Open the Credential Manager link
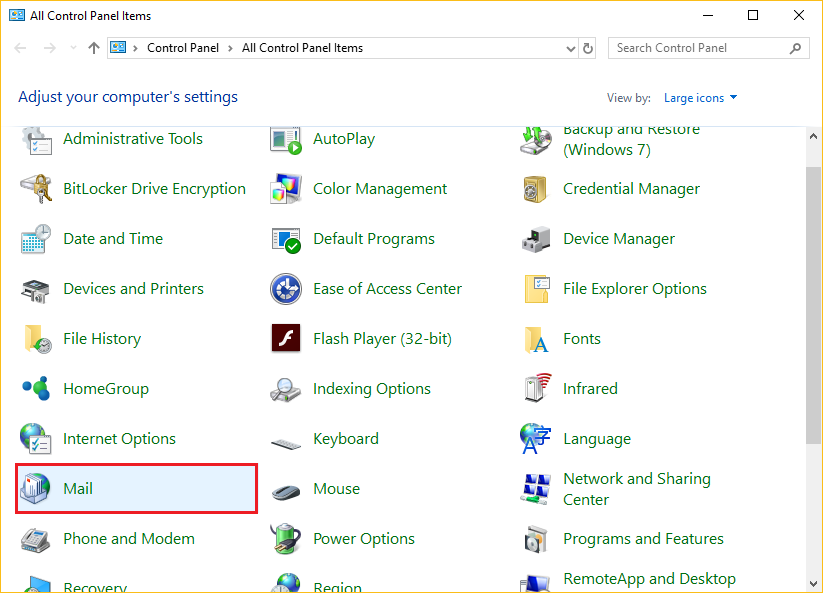This screenshot has height=593, width=823. (631, 189)
